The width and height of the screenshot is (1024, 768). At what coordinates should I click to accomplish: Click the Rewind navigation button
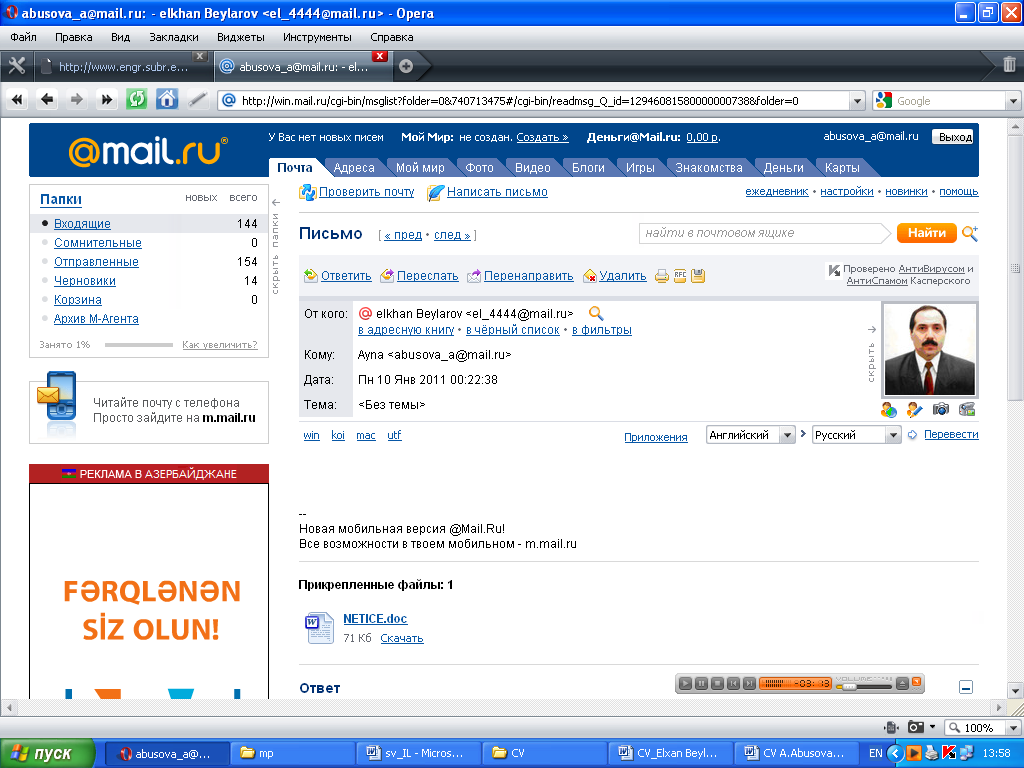(17, 100)
